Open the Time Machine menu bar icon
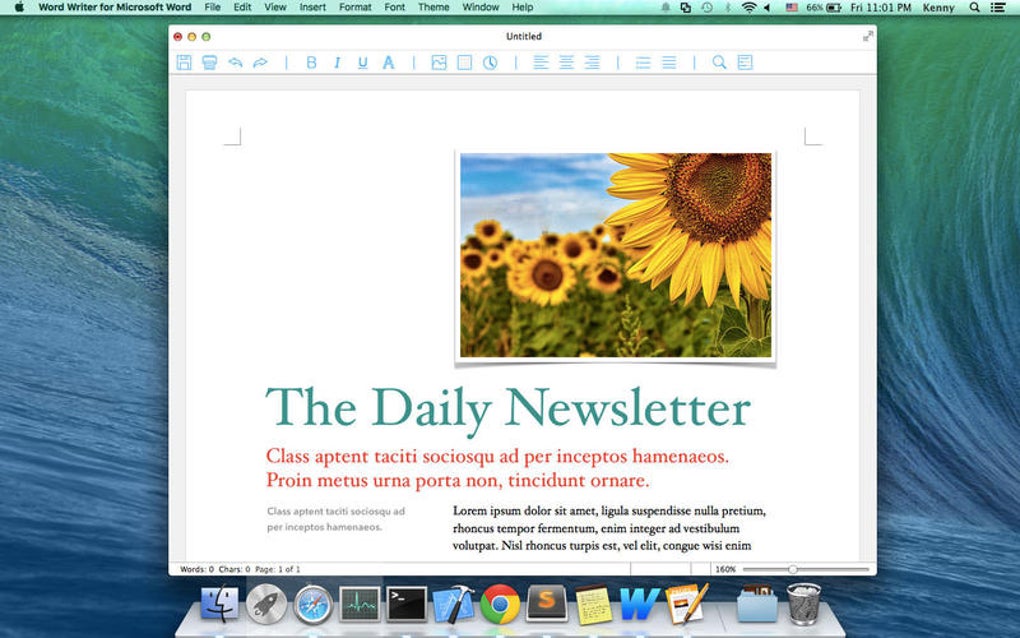 click(x=706, y=7)
